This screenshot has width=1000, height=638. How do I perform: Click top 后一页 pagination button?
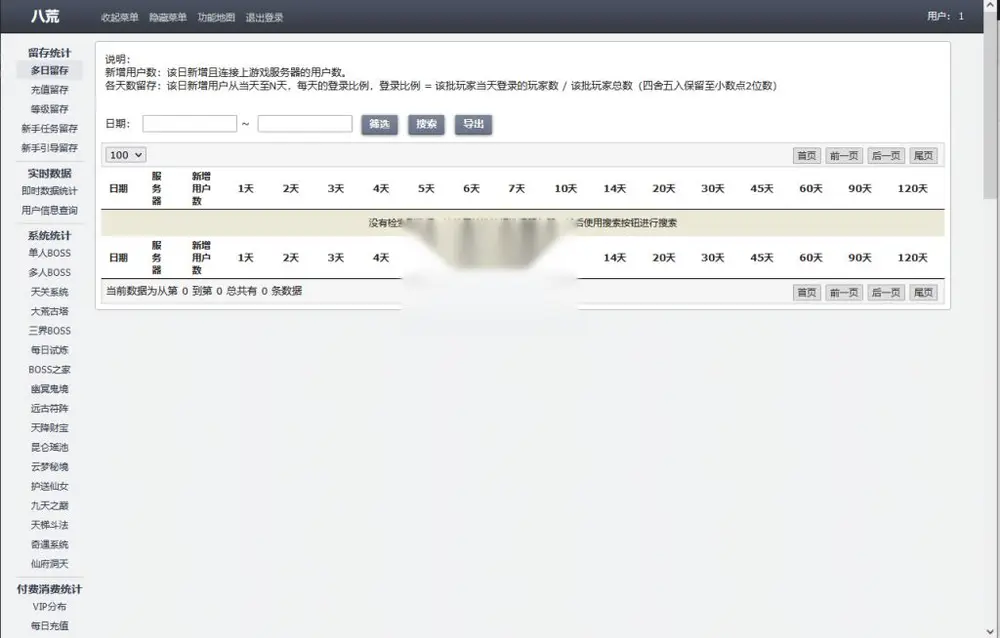click(886, 156)
